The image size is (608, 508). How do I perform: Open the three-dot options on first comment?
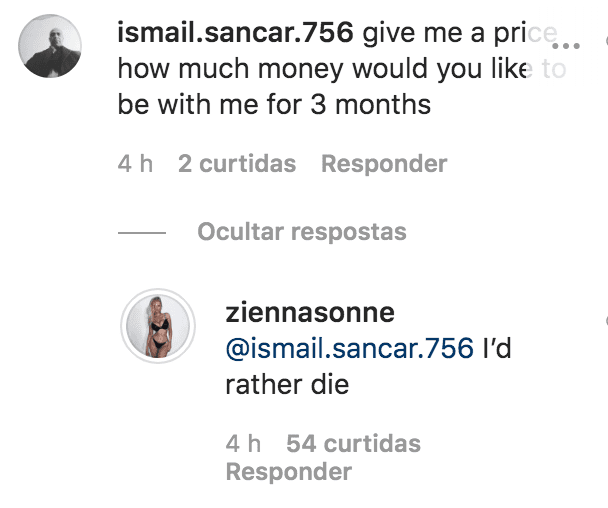(566, 46)
